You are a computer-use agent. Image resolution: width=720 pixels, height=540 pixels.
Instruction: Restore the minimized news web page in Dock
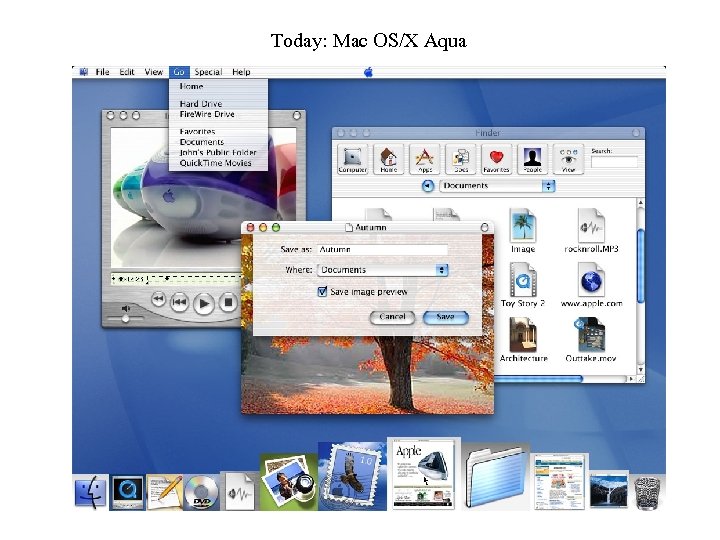point(559,481)
